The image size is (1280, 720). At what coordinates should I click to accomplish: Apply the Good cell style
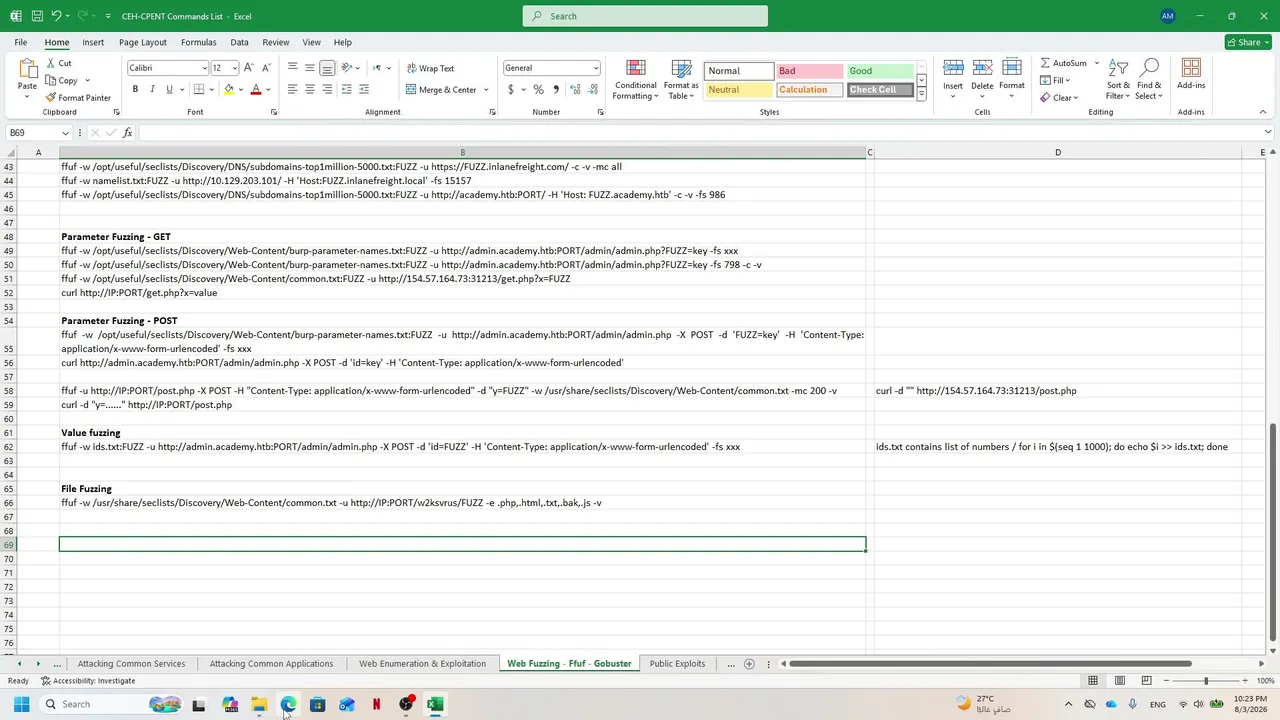tap(880, 71)
